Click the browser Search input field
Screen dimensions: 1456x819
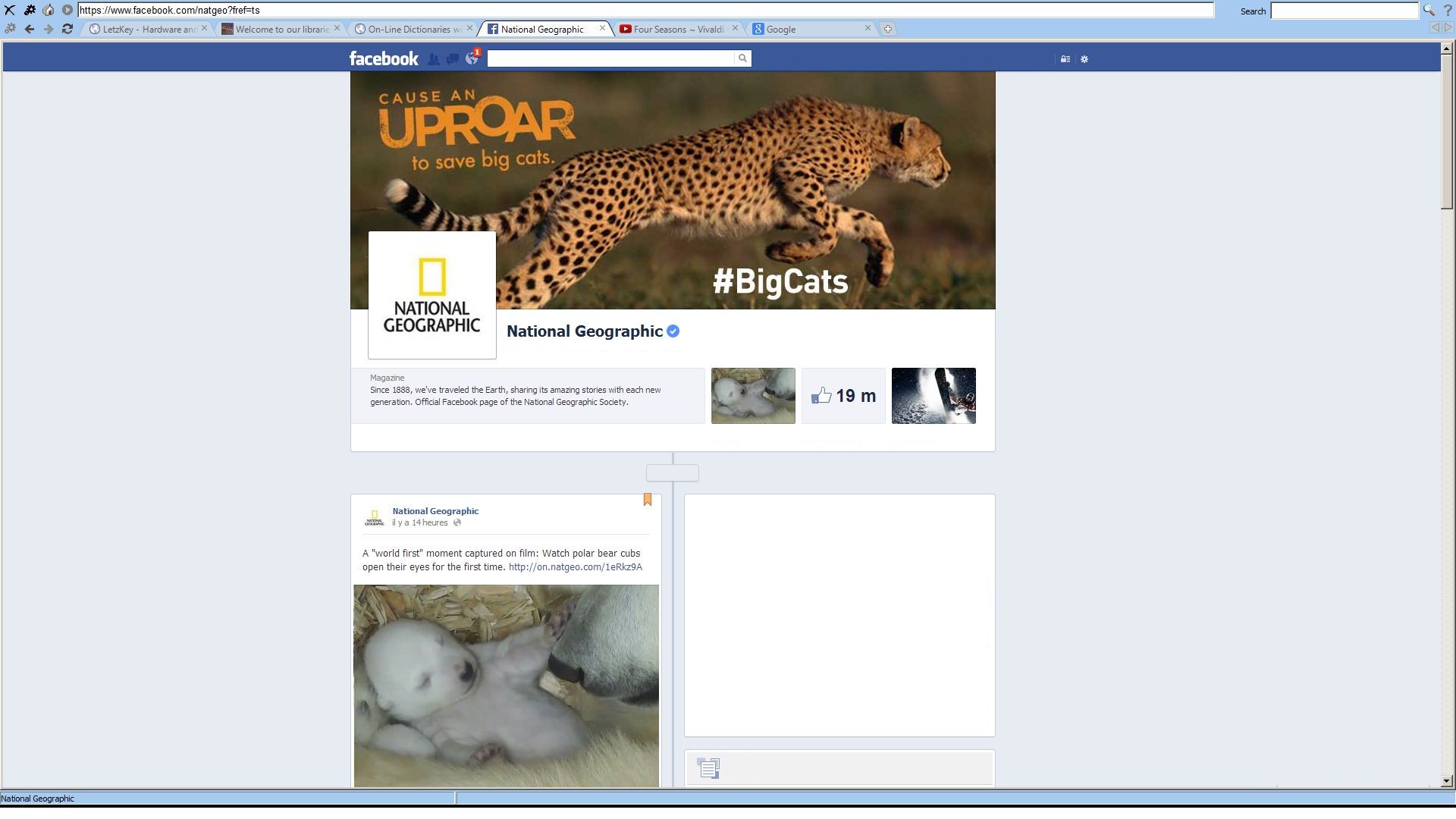pos(1345,11)
